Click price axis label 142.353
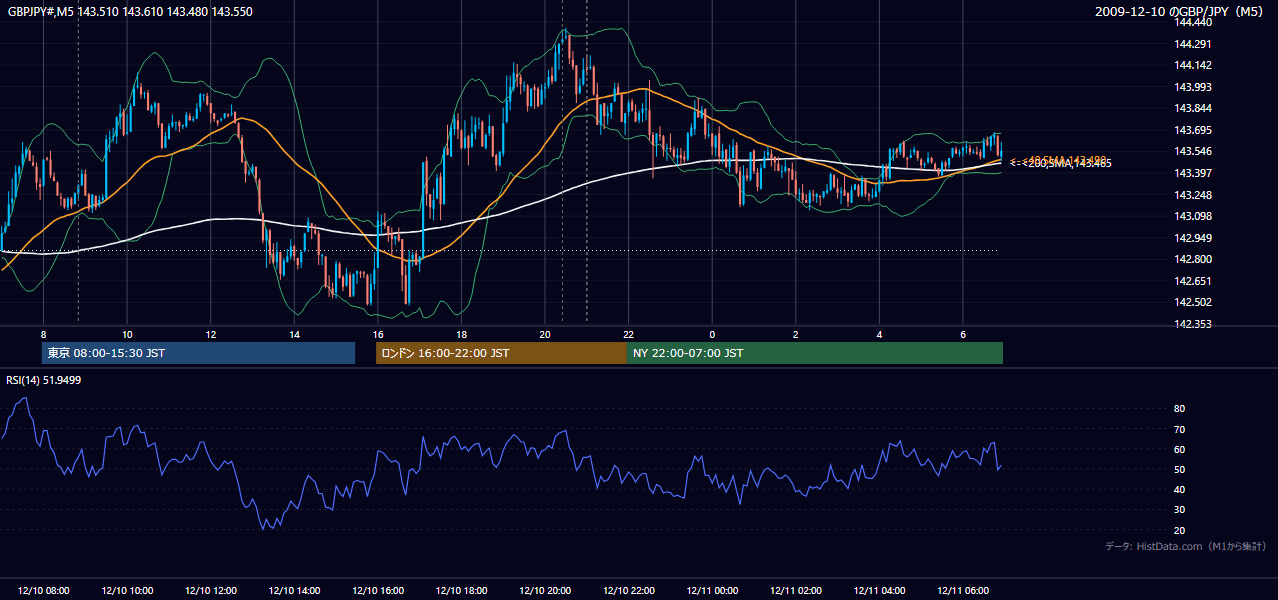Image resolution: width=1278 pixels, height=600 pixels. coord(1194,324)
